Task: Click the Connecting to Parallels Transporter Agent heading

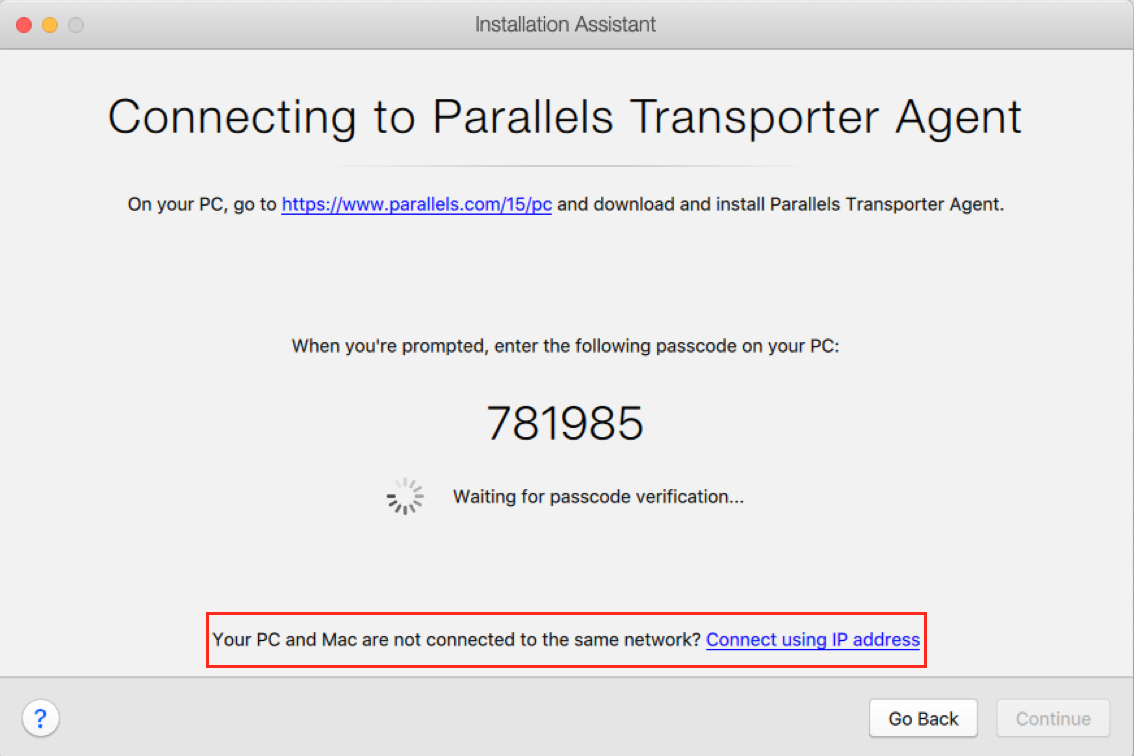Action: click(565, 117)
